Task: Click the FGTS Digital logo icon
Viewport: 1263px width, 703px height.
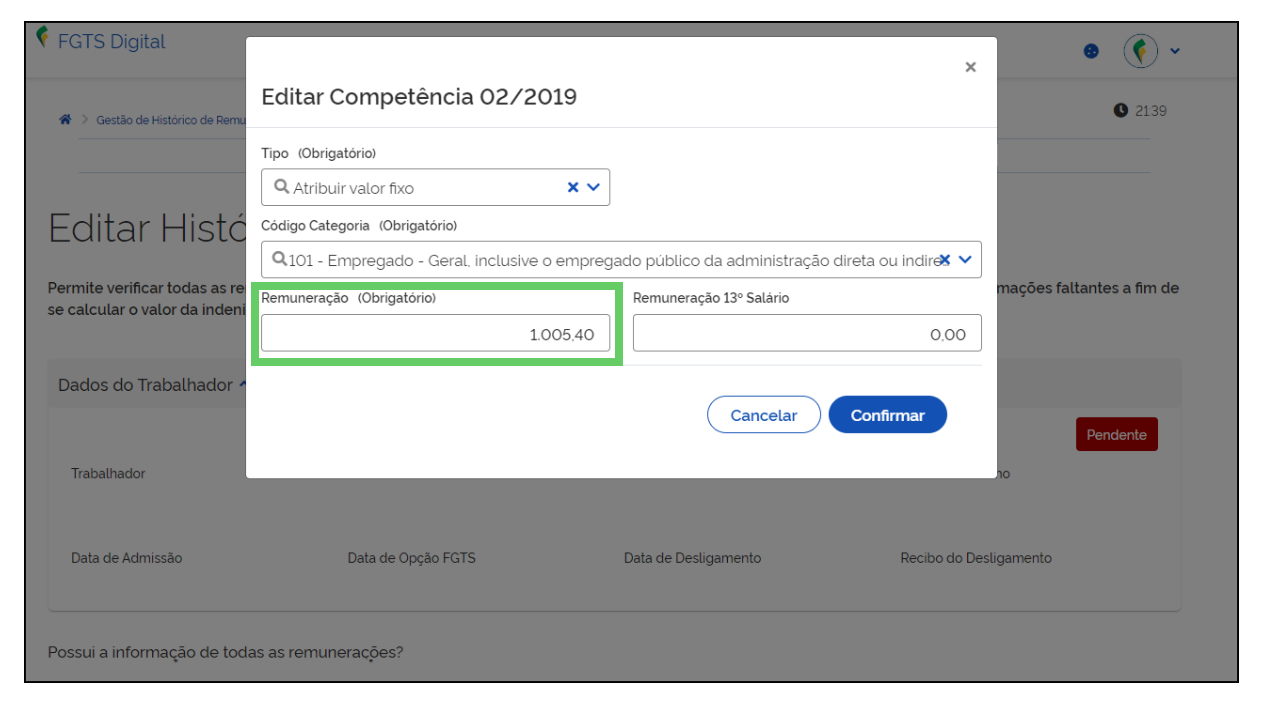Action: 42,39
